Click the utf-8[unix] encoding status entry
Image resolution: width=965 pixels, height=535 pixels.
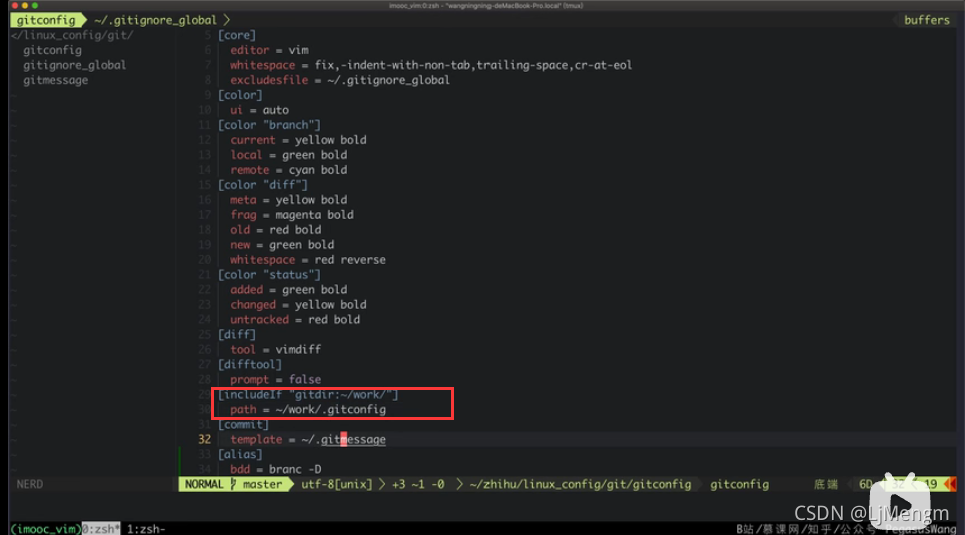(x=337, y=485)
